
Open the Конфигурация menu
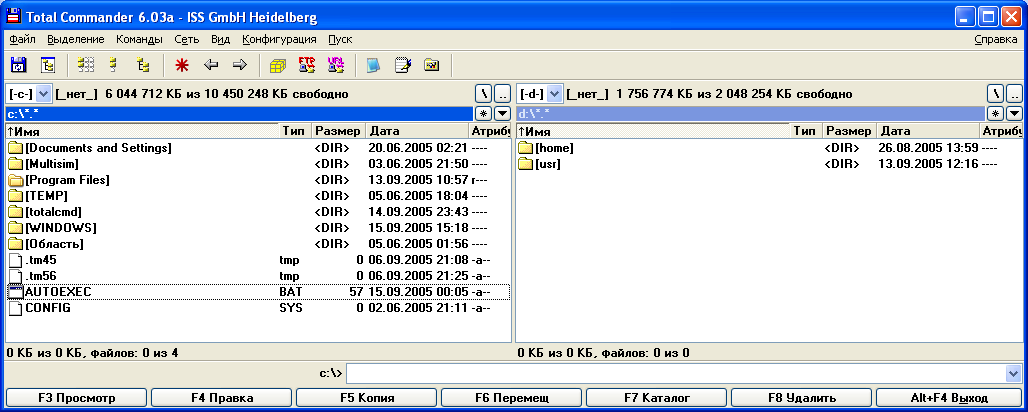[x=279, y=39]
